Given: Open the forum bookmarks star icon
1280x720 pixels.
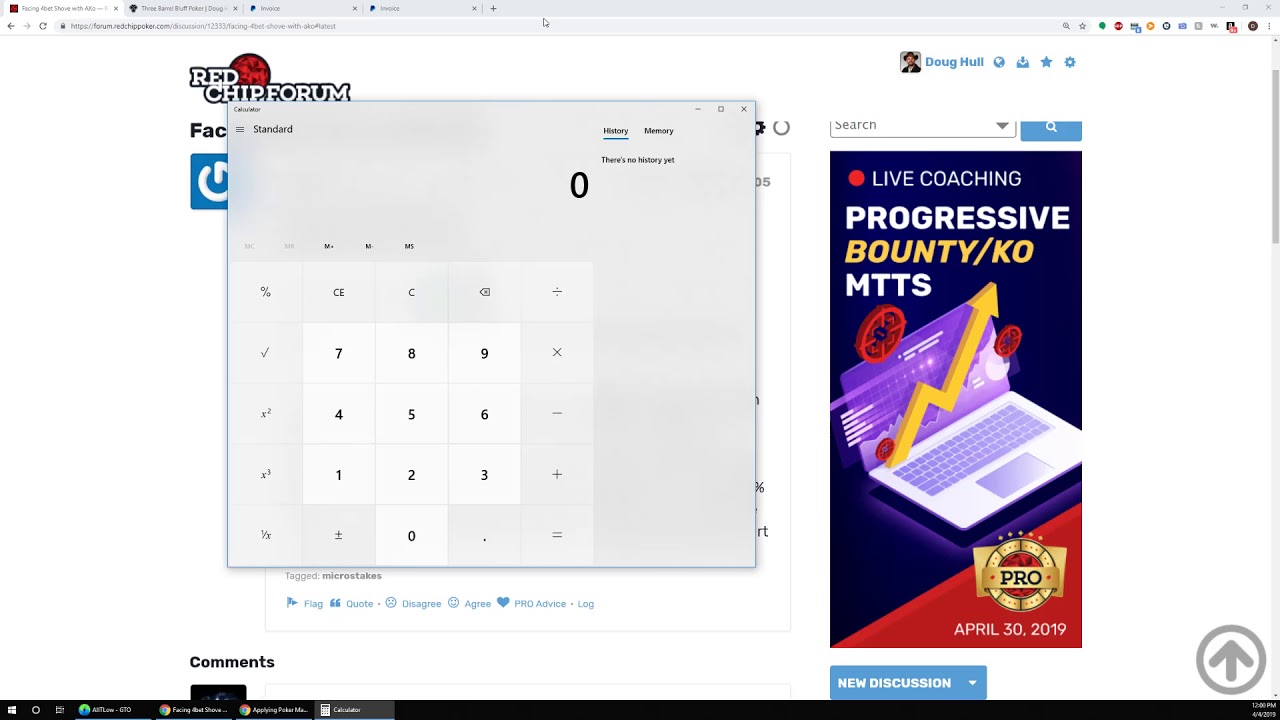Looking at the screenshot, I should [x=1046, y=62].
